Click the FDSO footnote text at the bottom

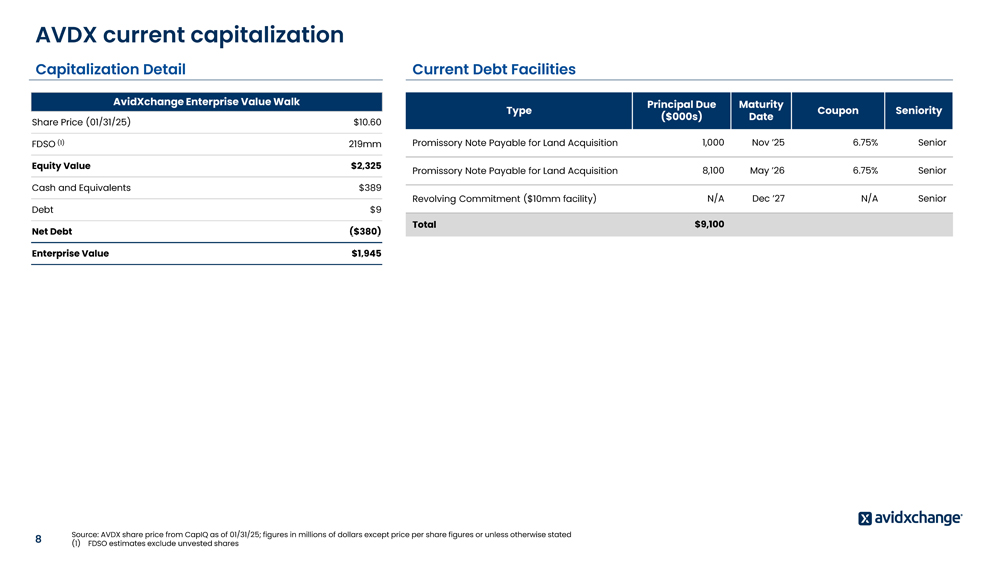162,544
